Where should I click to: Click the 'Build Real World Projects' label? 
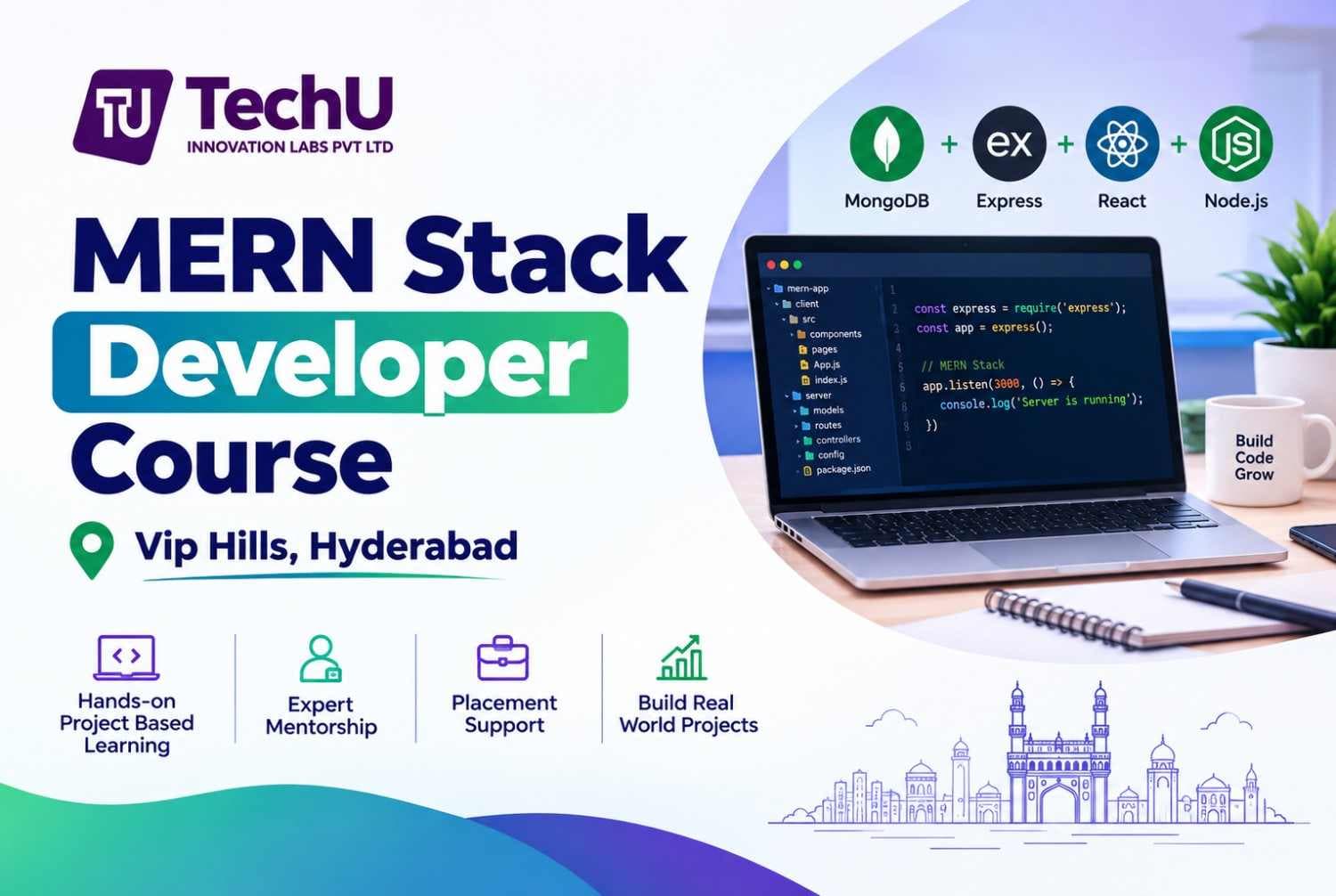coord(688,713)
